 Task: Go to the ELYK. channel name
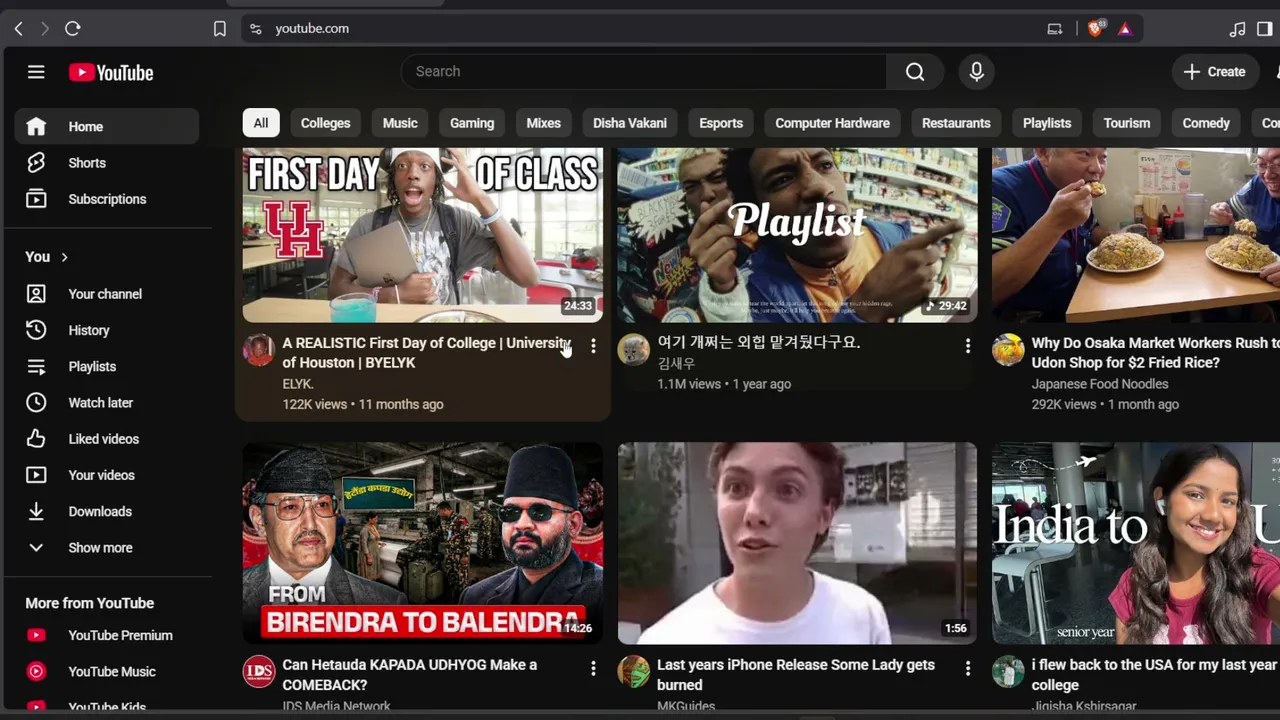coord(298,384)
